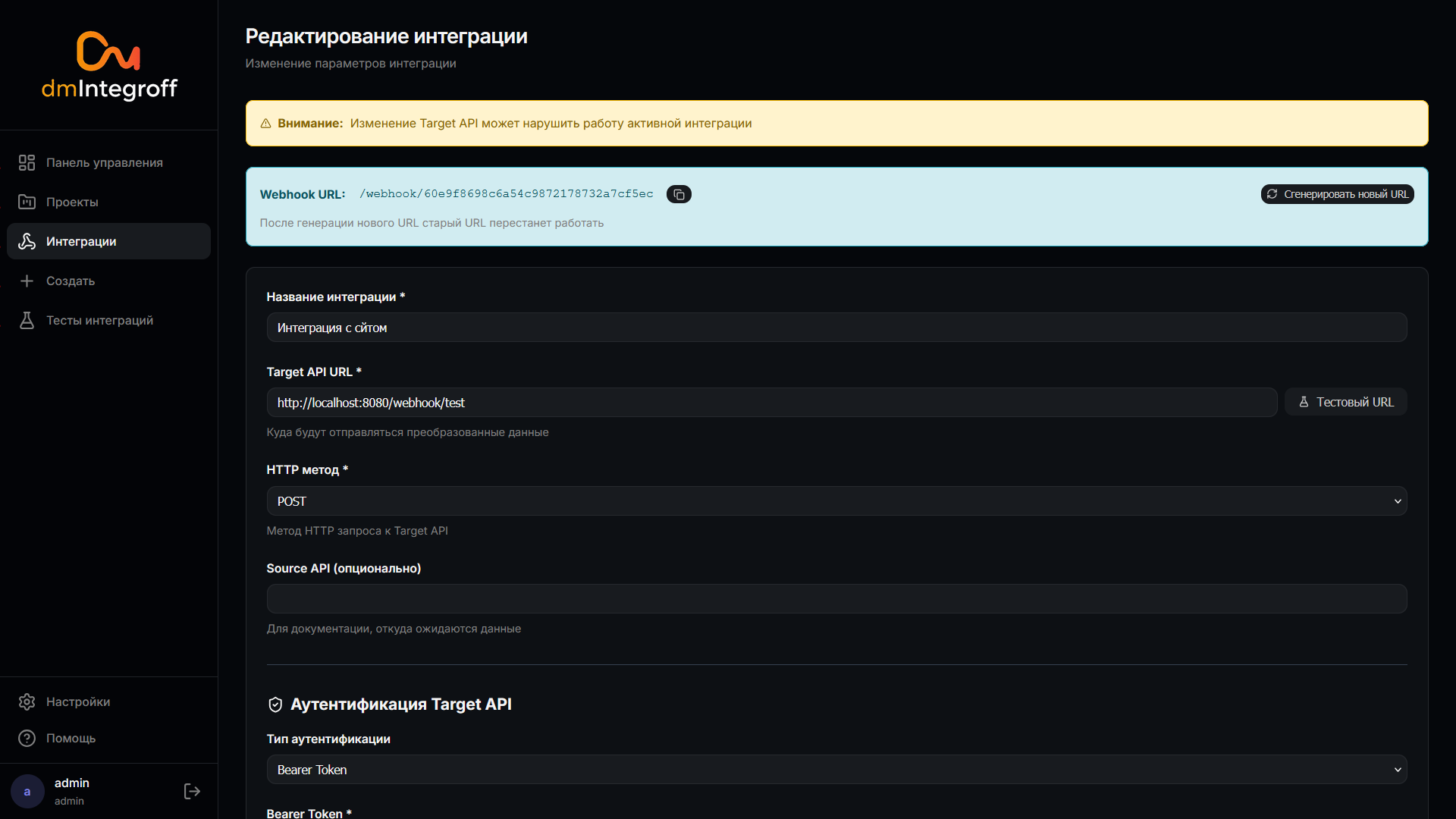Viewport: 1456px width, 819px height.
Task: Click the Название интеграции input field
Action: pyautogui.click(x=836, y=328)
